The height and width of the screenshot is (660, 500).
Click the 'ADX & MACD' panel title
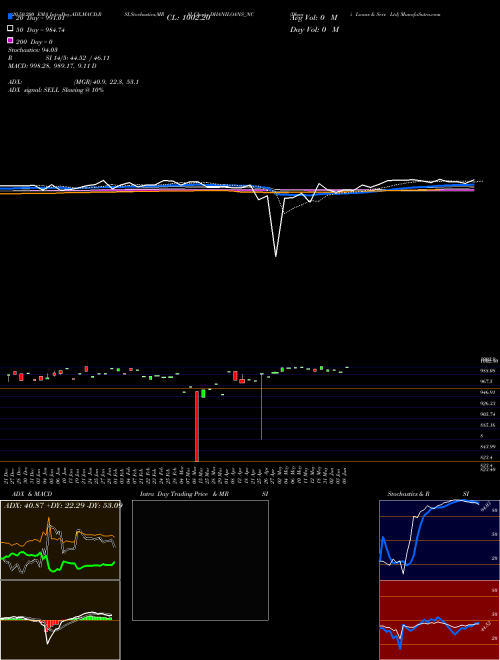[x=32, y=494]
